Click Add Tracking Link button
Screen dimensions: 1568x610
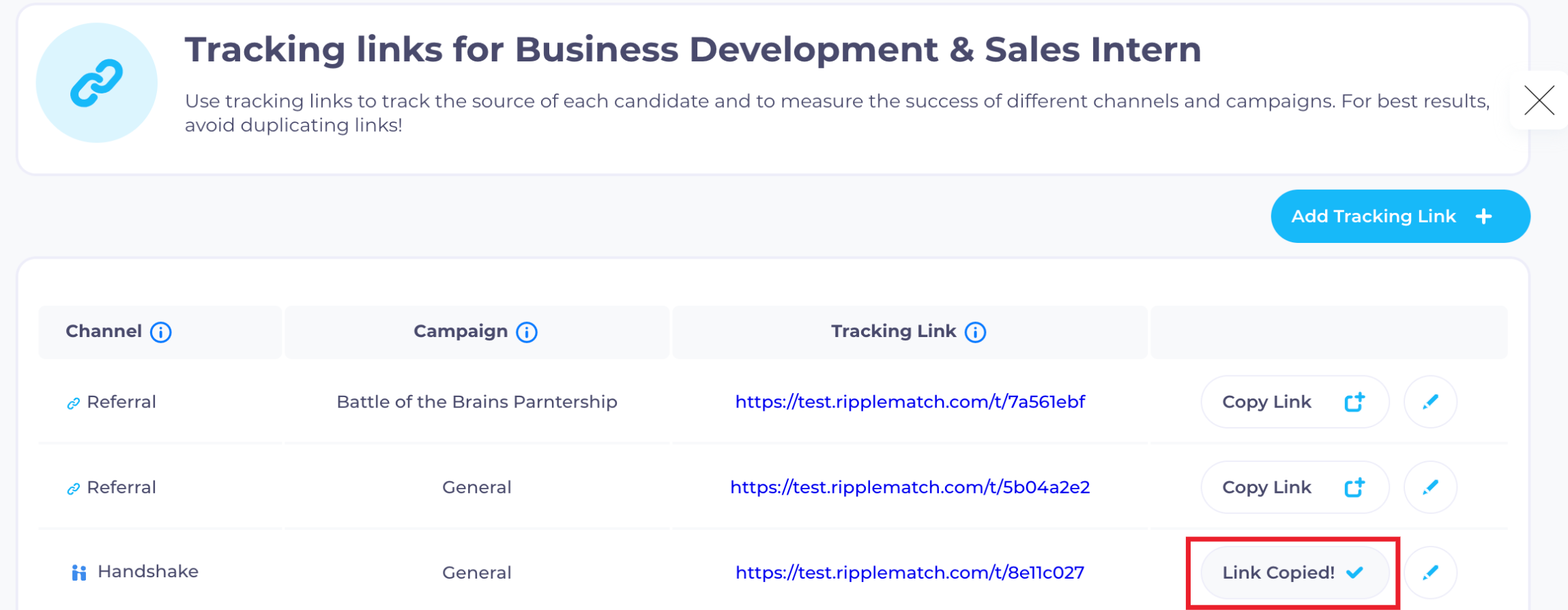[x=1399, y=216]
